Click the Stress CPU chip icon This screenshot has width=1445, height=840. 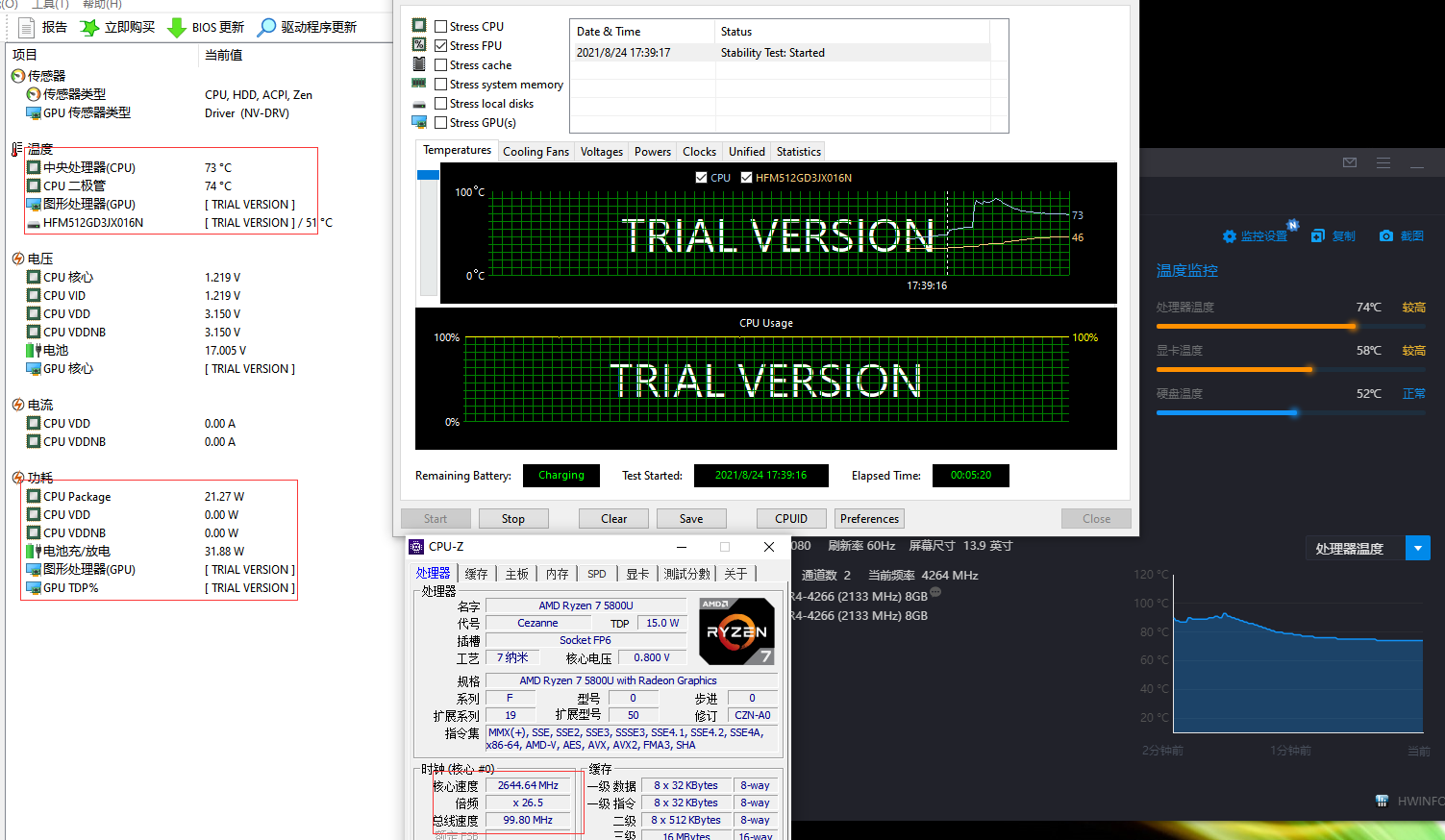tap(419, 25)
